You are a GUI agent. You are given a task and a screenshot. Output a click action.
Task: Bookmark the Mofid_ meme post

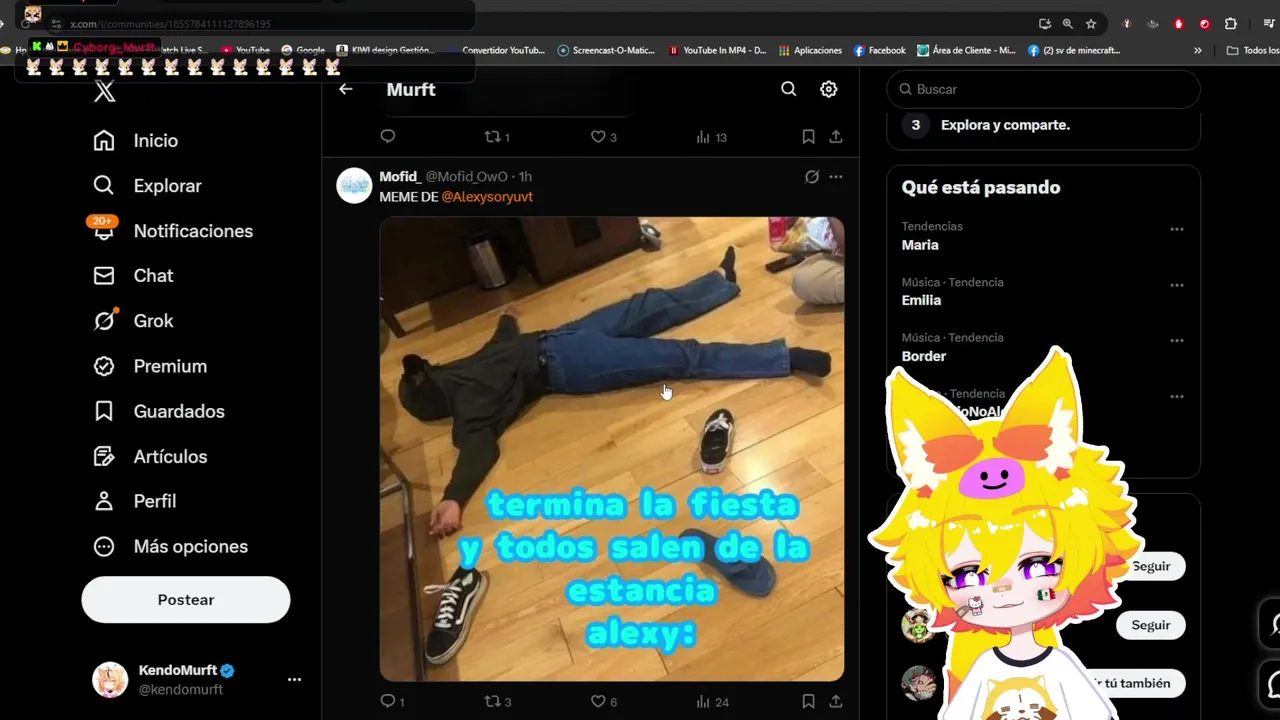pos(808,702)
